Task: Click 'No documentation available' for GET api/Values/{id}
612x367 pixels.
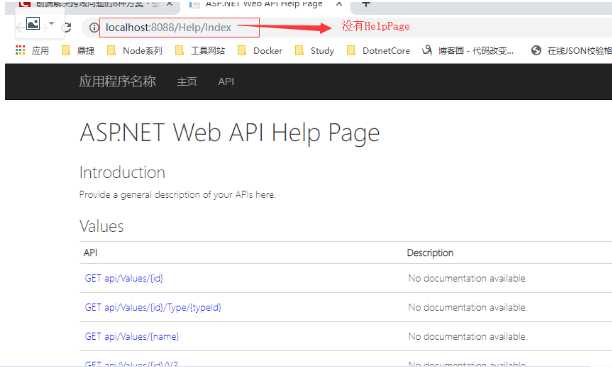Action: [467, 278]
